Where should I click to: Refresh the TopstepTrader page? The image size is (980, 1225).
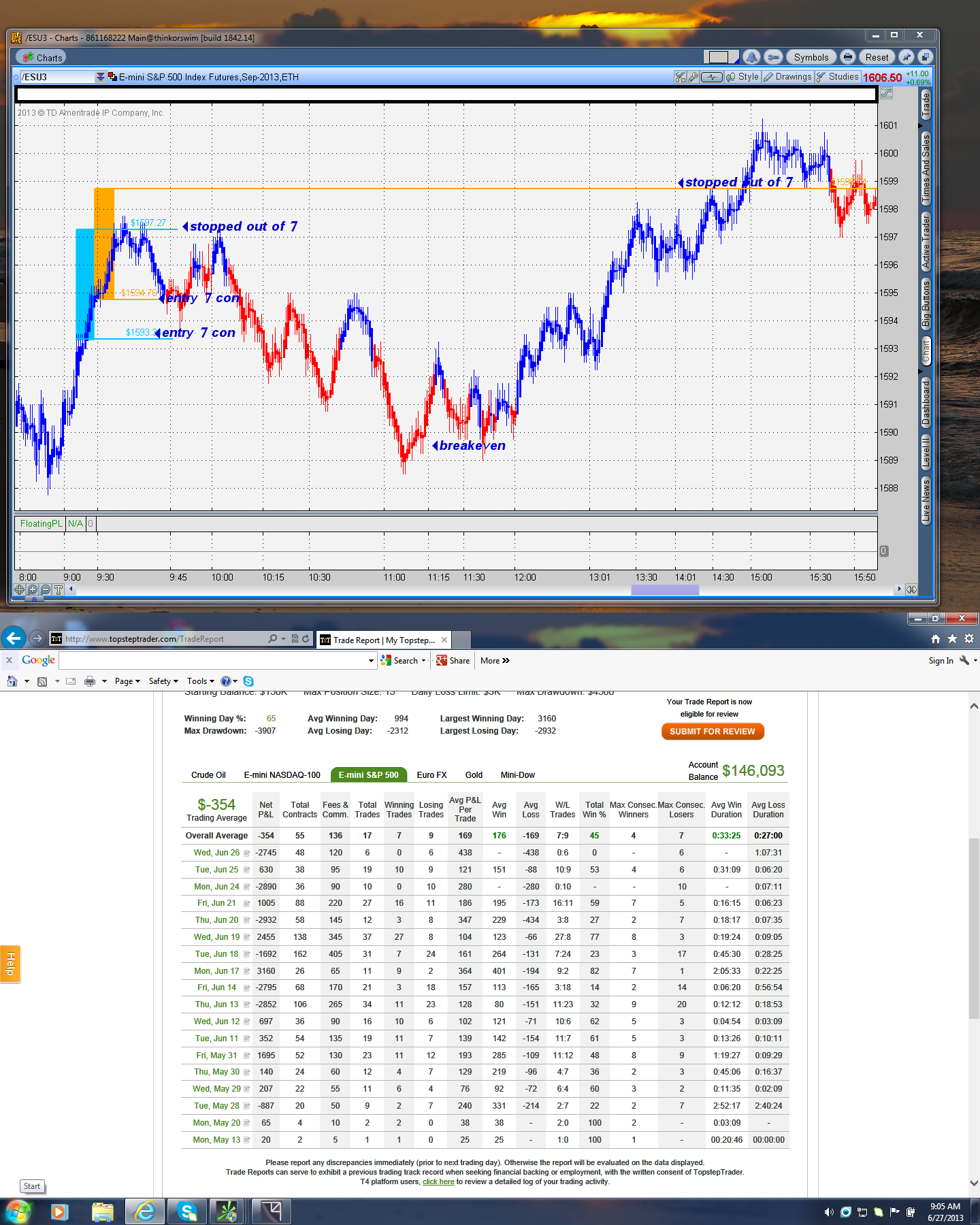coord(306,638)
